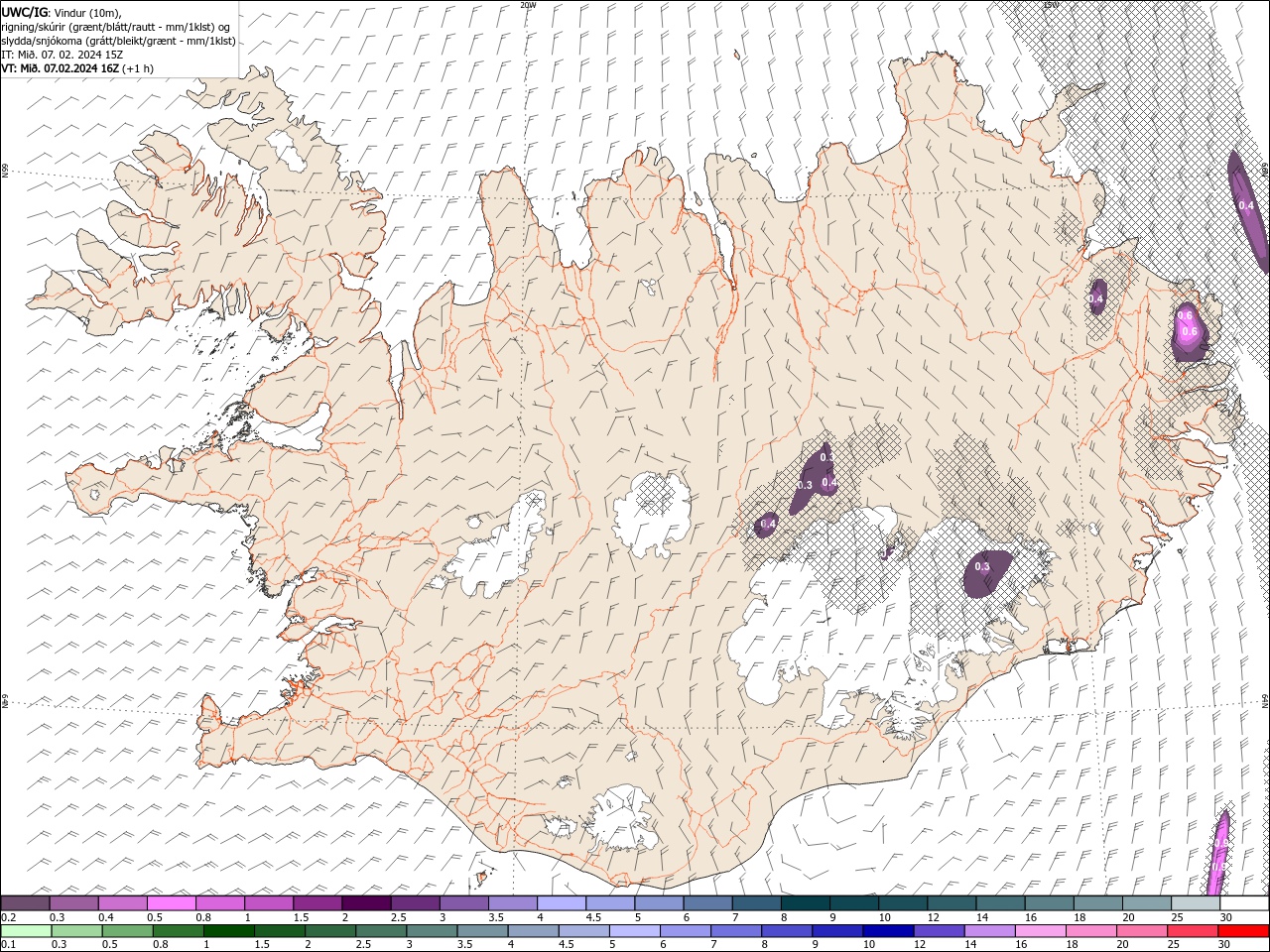Click the valid time 'VT: Mið. 07.02.2024 16Z (+1 h)'
Screen dimensions: 1270x952
tap(77, 68)
